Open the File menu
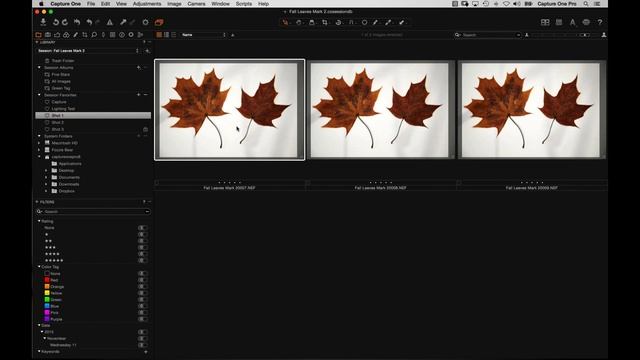640x360 pixels. point(91,4)
